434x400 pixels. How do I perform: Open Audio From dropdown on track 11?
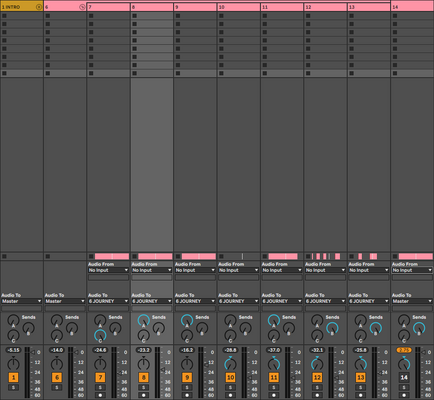(282, 270)
